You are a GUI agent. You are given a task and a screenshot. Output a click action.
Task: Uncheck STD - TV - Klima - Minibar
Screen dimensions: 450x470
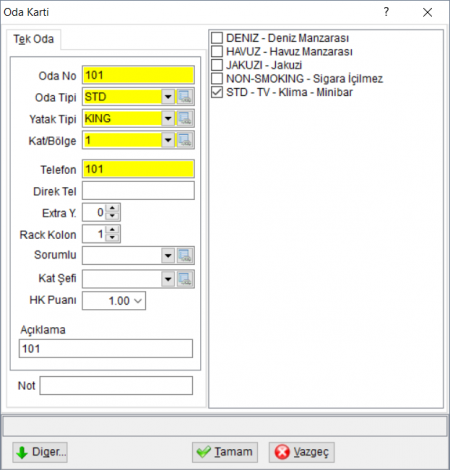click(217, 92)
